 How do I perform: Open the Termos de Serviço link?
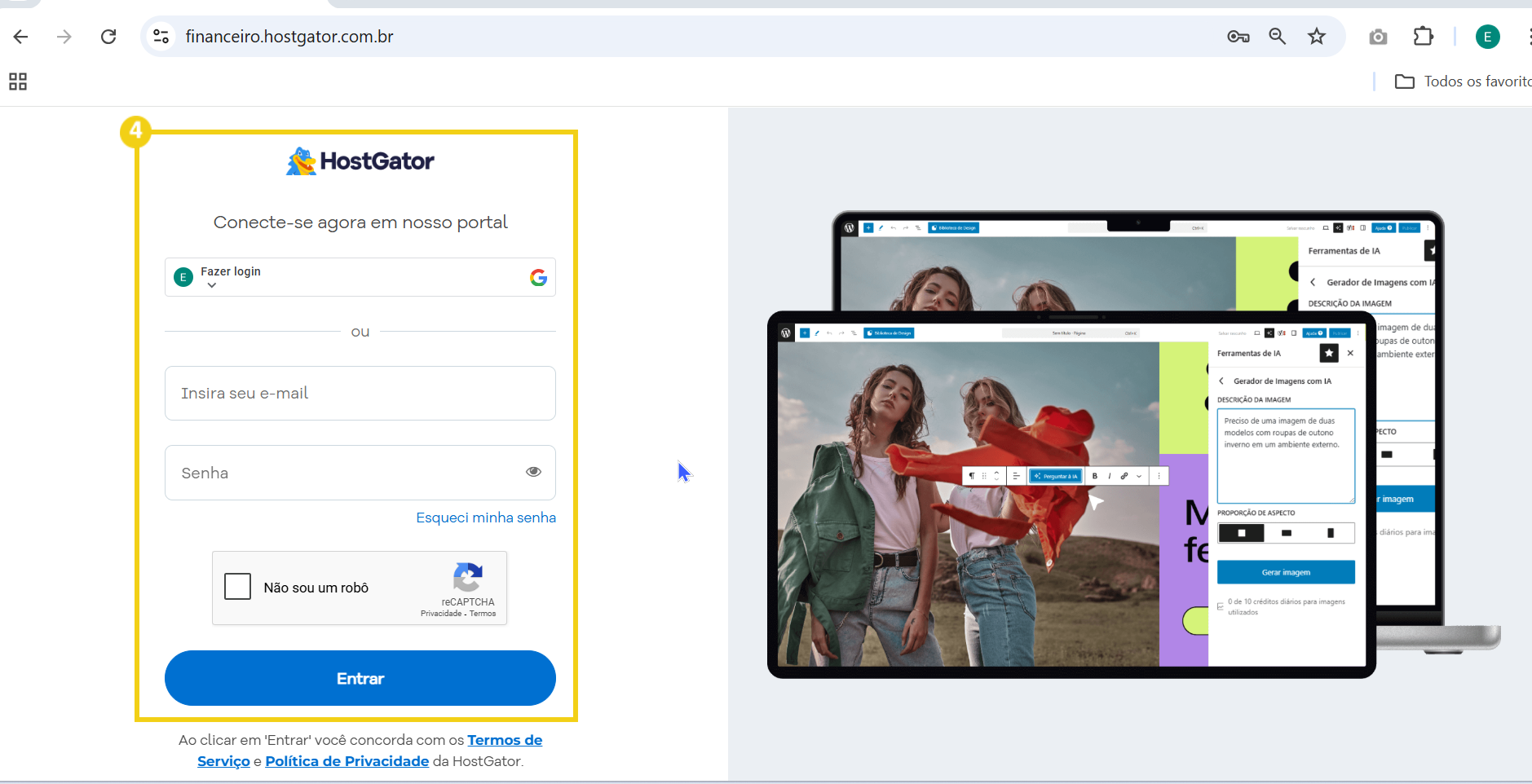505,740
